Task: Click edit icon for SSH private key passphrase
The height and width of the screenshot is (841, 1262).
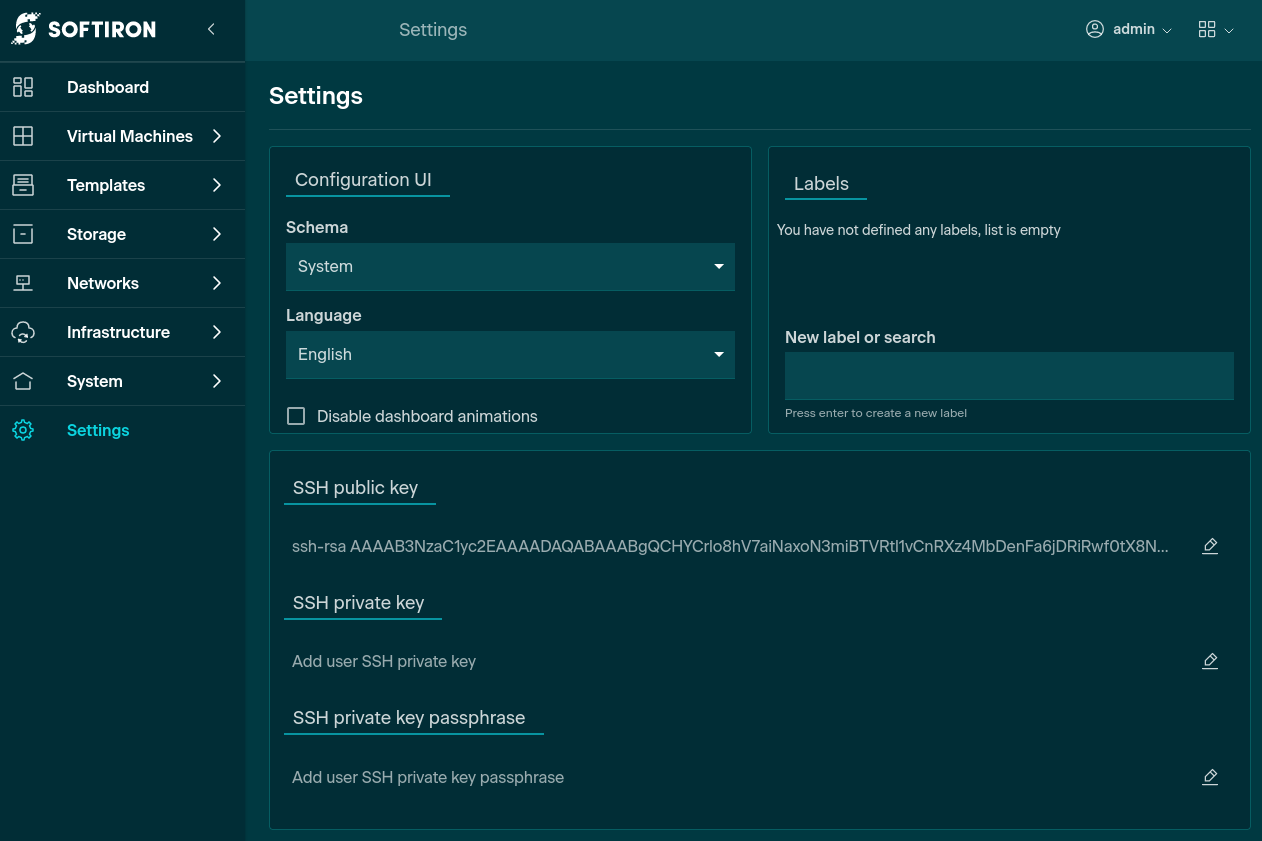Action: click(1210, 777)
